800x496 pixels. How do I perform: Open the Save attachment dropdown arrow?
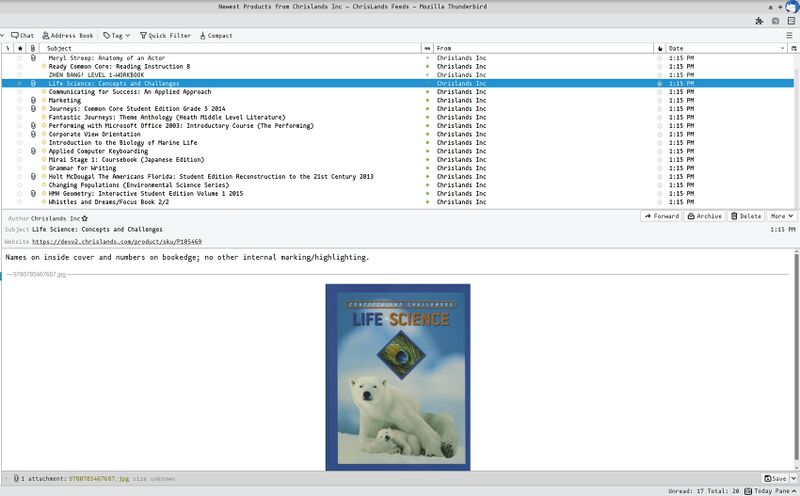(793, 479)
